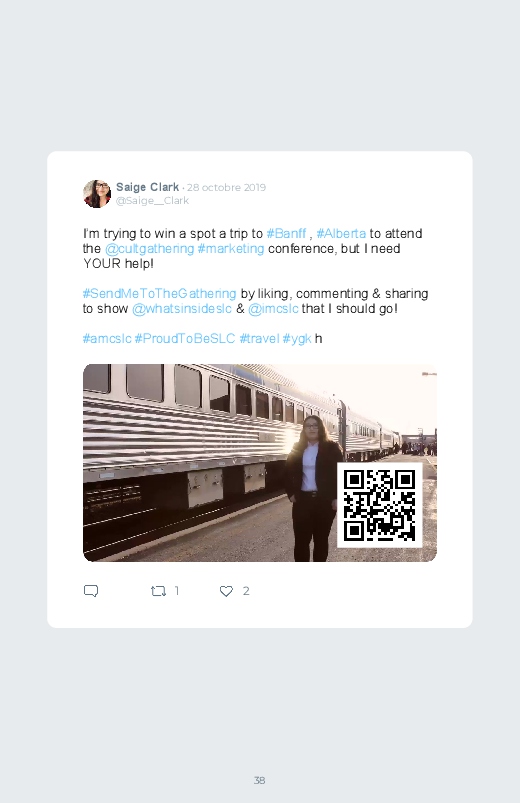Click the #ProudToBeSLC hashtag
520x803 pixels.
tap(185, 339)
